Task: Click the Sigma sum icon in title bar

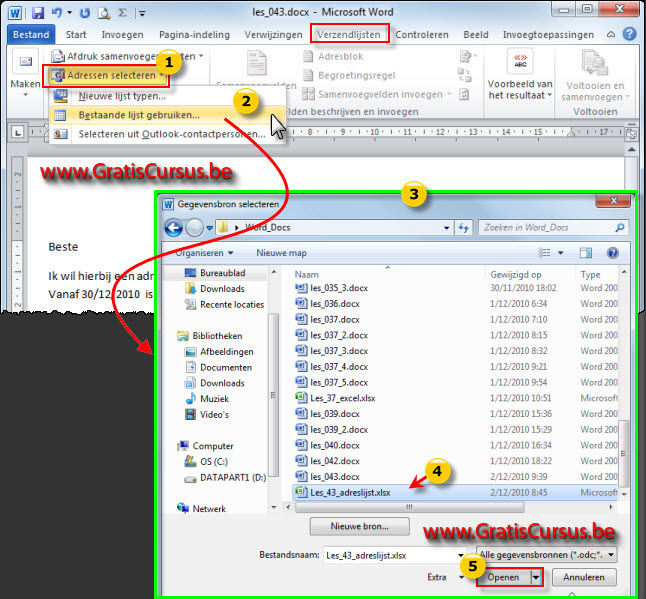Action: pos(122,13)
